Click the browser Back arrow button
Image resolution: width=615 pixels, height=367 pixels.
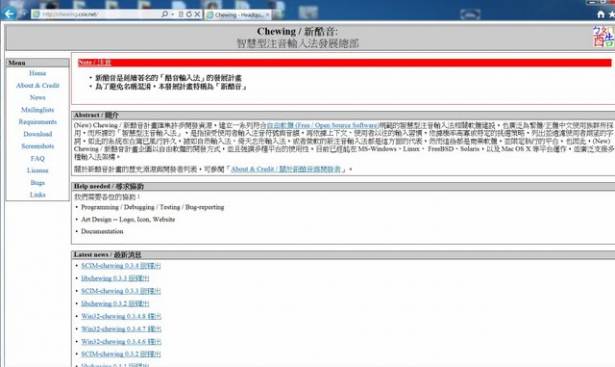[9, 14]
